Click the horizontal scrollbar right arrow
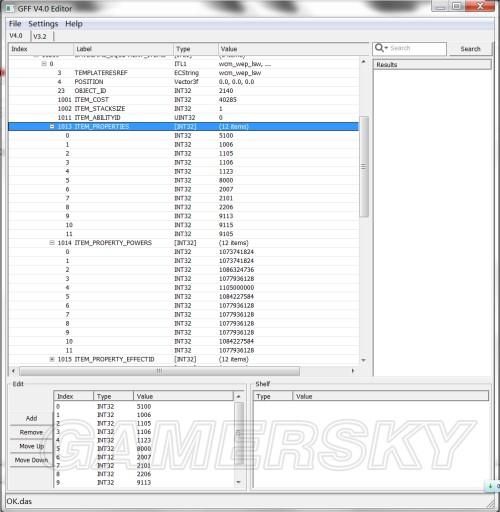The image size is (500, 512). pyautogui.click(x=353, y=371)
